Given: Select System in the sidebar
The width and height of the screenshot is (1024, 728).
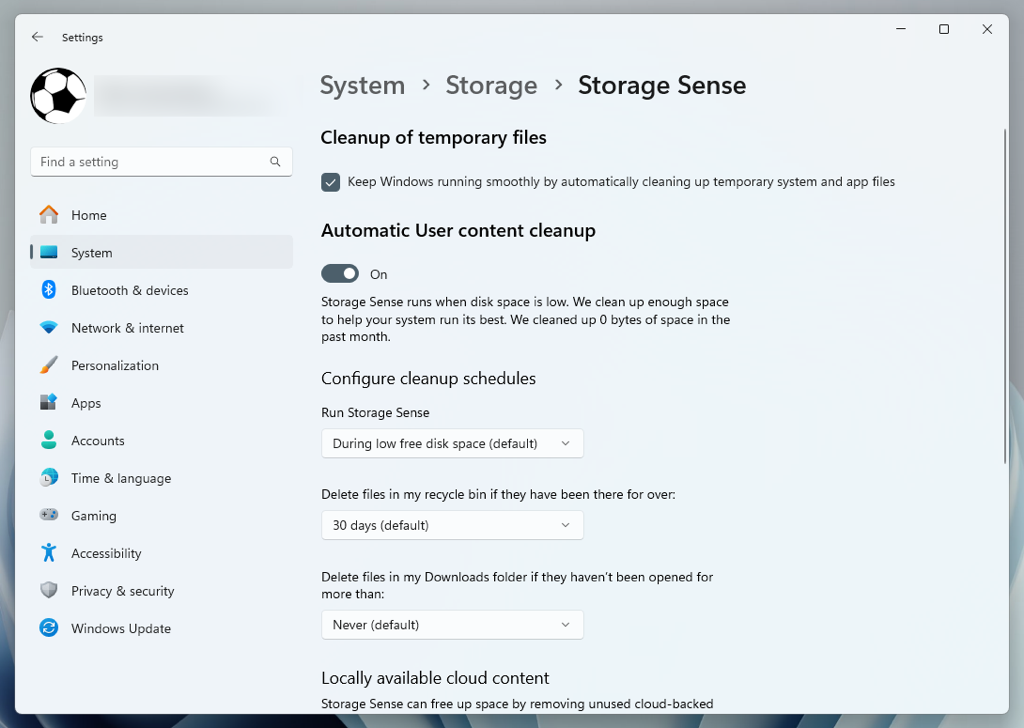Looking at the screenshot, I should coord(161,253).
